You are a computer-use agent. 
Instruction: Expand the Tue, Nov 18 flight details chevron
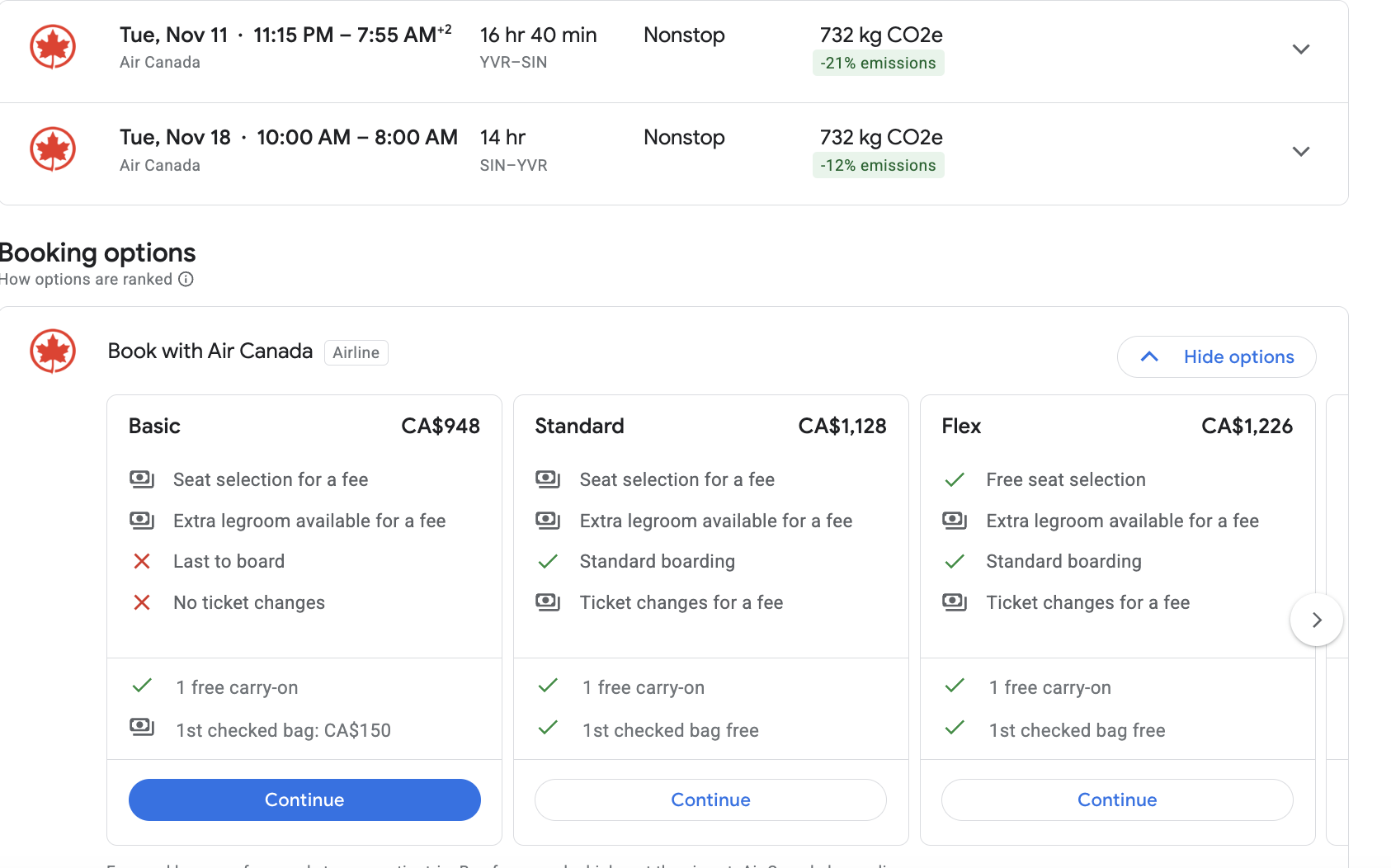(1301, 152)
